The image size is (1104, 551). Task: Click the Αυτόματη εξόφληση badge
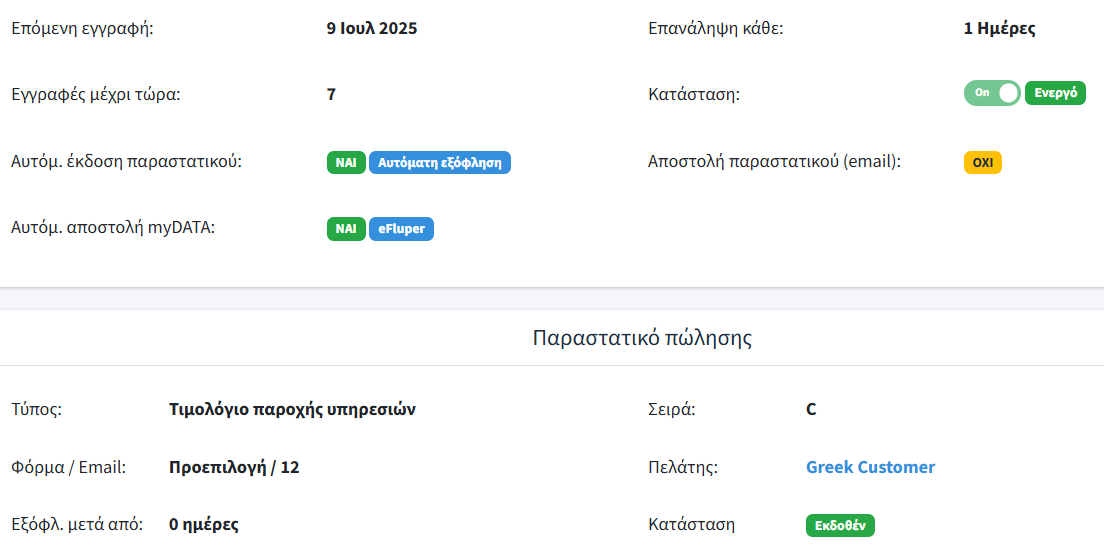tap(440, 162)
